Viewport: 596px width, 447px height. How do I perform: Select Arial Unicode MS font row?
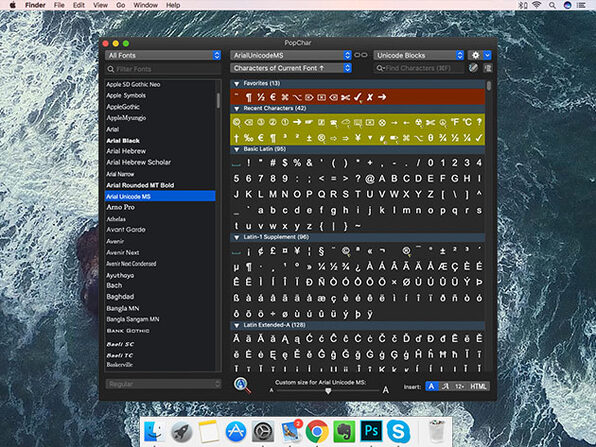(x=160, y=196)
